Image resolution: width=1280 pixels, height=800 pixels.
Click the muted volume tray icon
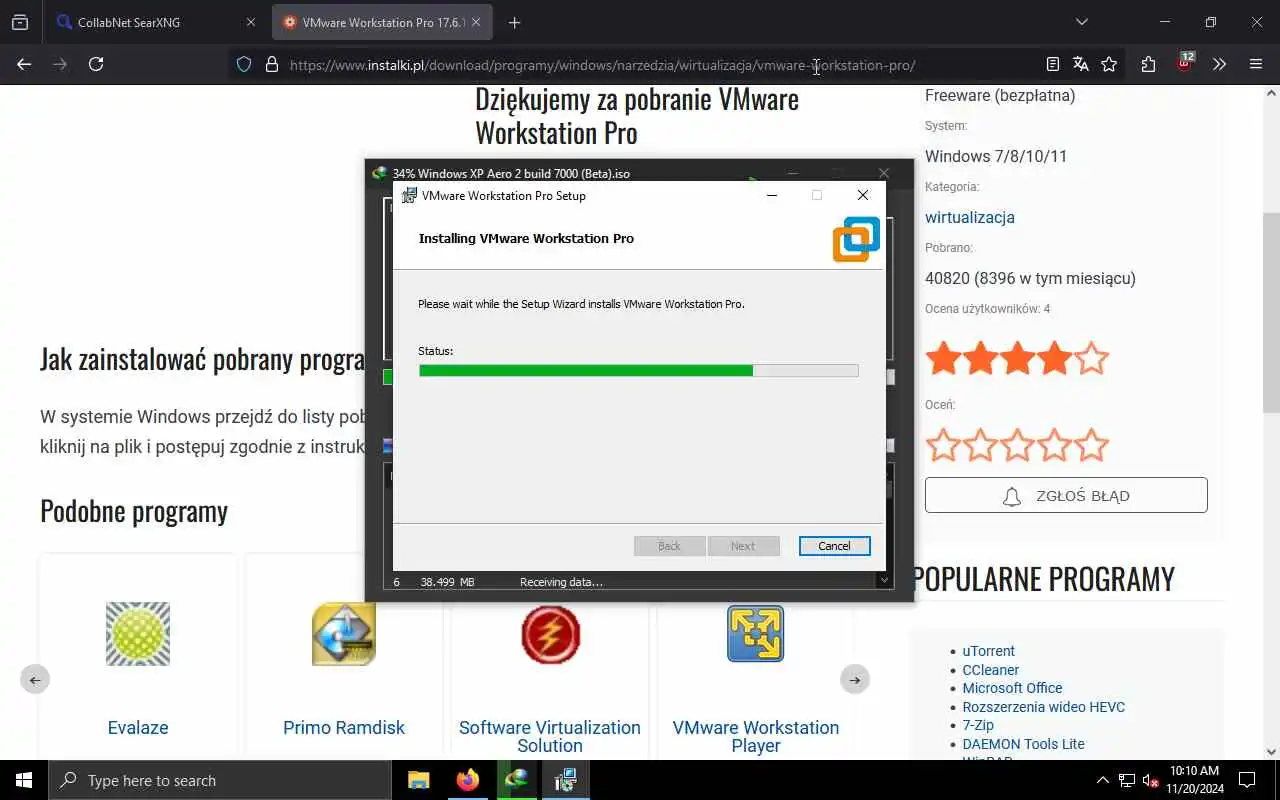click(x=1151, y=780)
